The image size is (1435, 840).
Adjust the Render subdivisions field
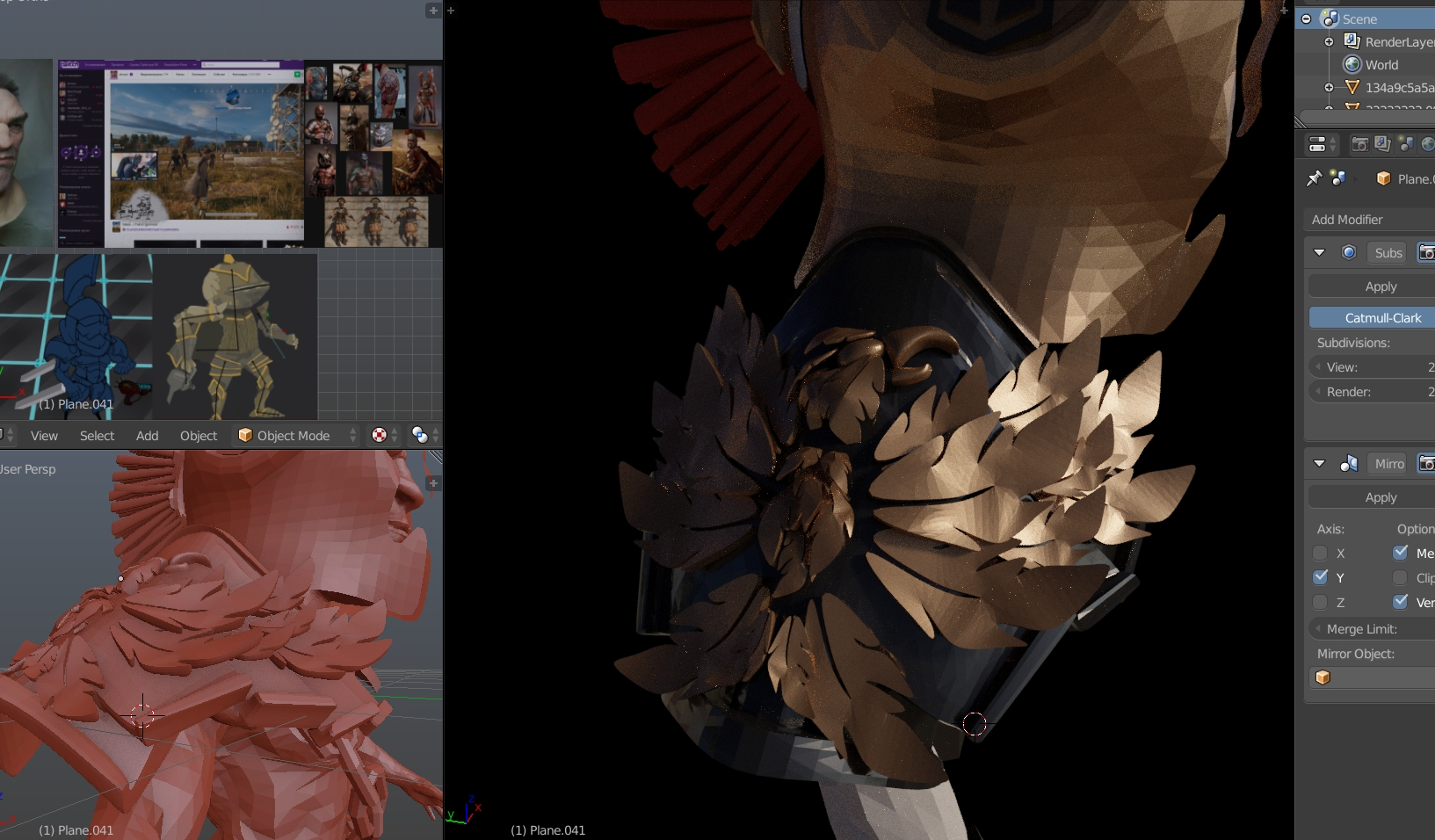tap(1373, 392)
